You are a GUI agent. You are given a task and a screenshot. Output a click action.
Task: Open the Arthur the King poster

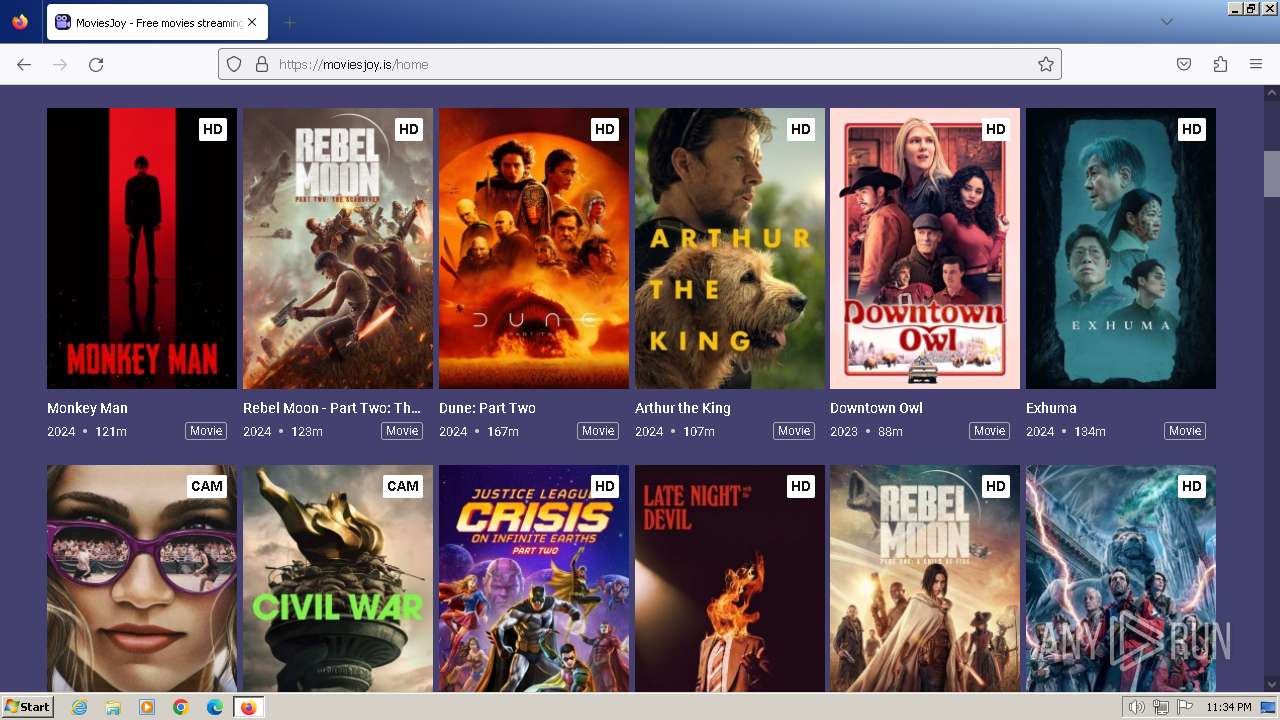730,248
